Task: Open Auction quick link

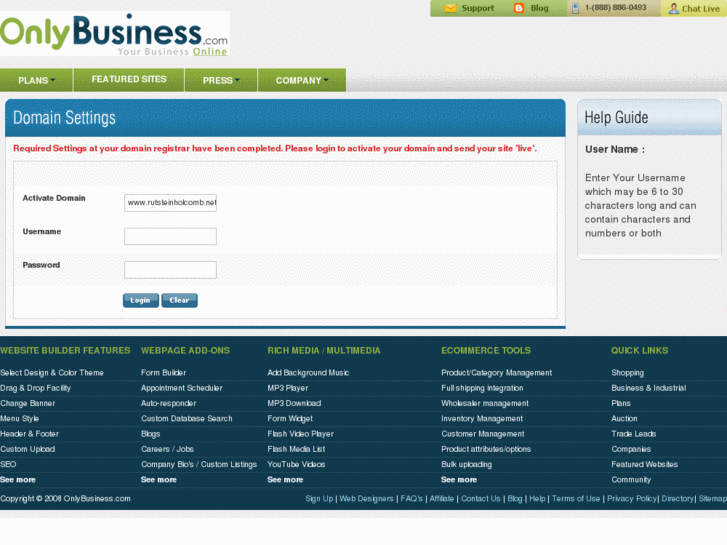Action: point(625,419)
